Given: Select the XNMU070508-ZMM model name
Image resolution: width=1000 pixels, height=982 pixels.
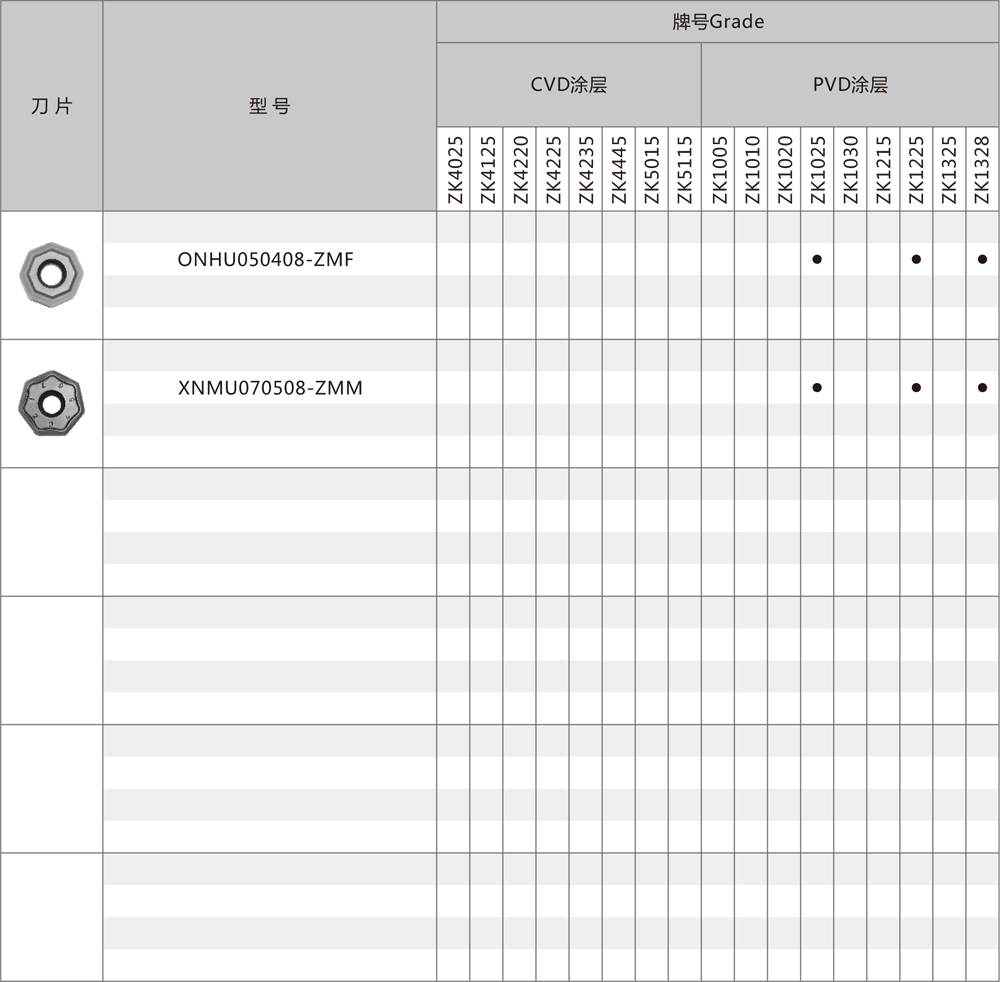Looking at the screenshot, I should pyautogui.click(x=270, y=388).
